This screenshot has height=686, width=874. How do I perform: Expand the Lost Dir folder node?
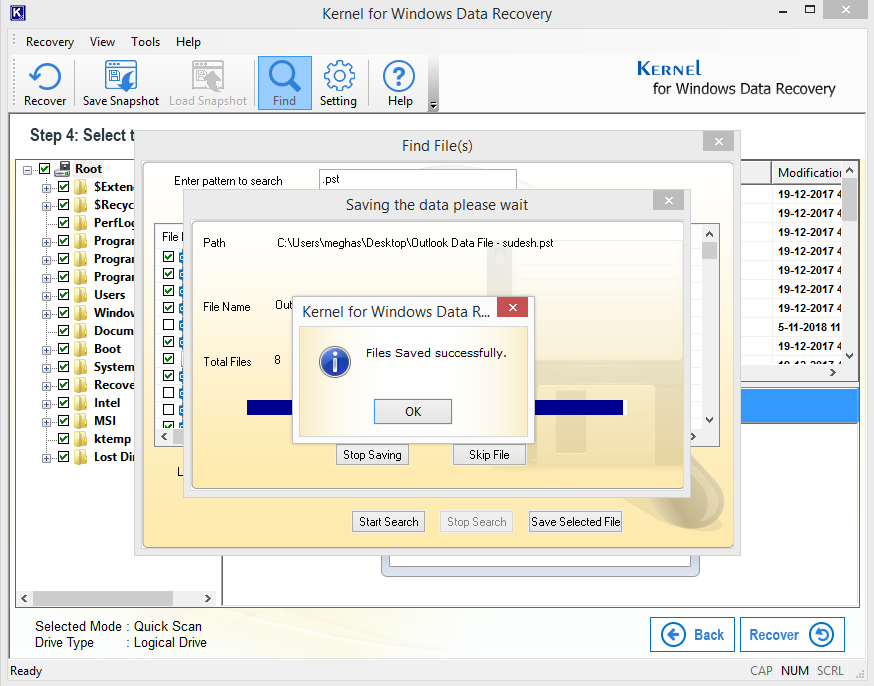pyautogui.click(x=46, y=458)
